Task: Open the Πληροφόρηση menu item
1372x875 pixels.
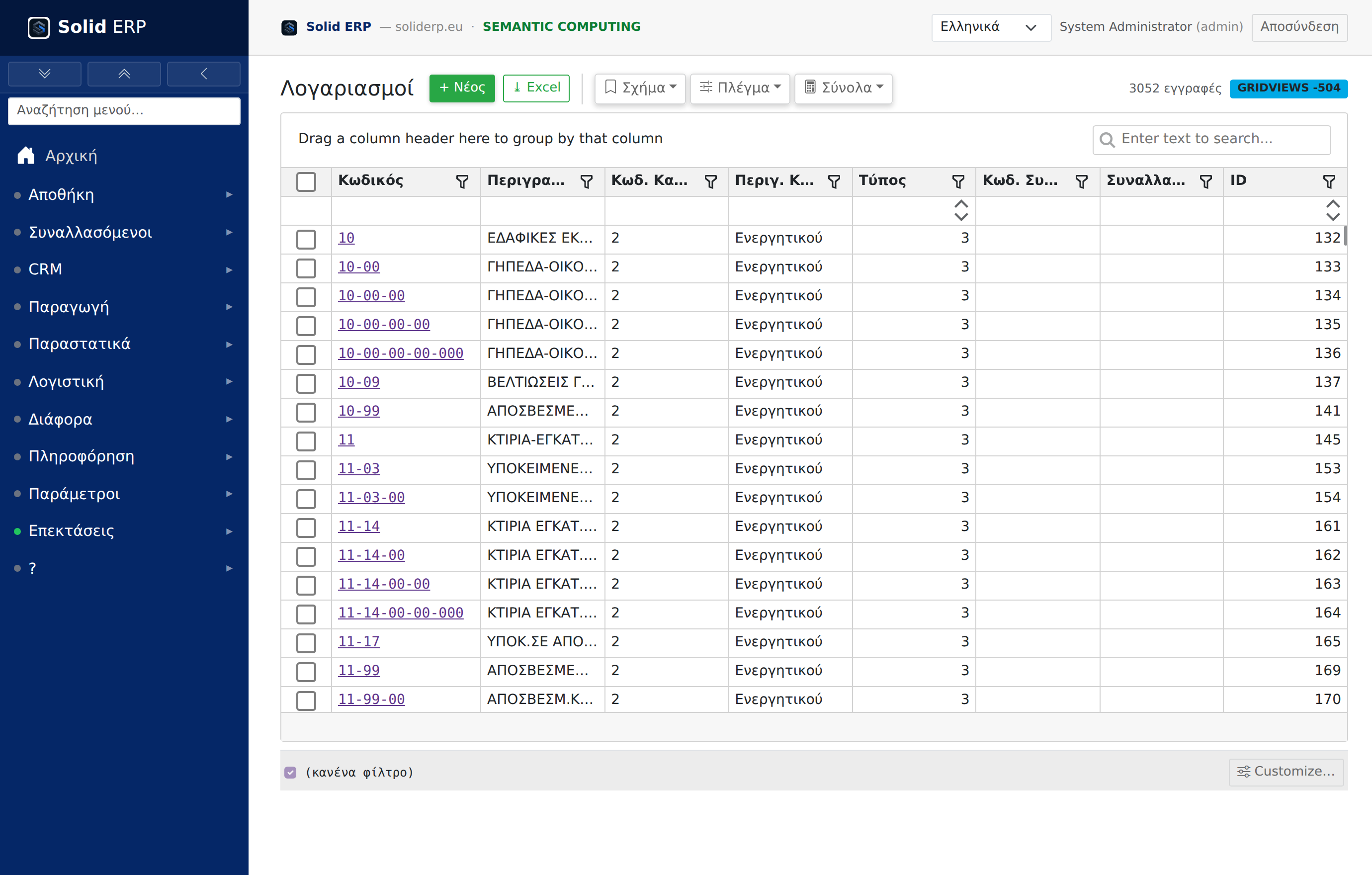Action: (124, 456)
